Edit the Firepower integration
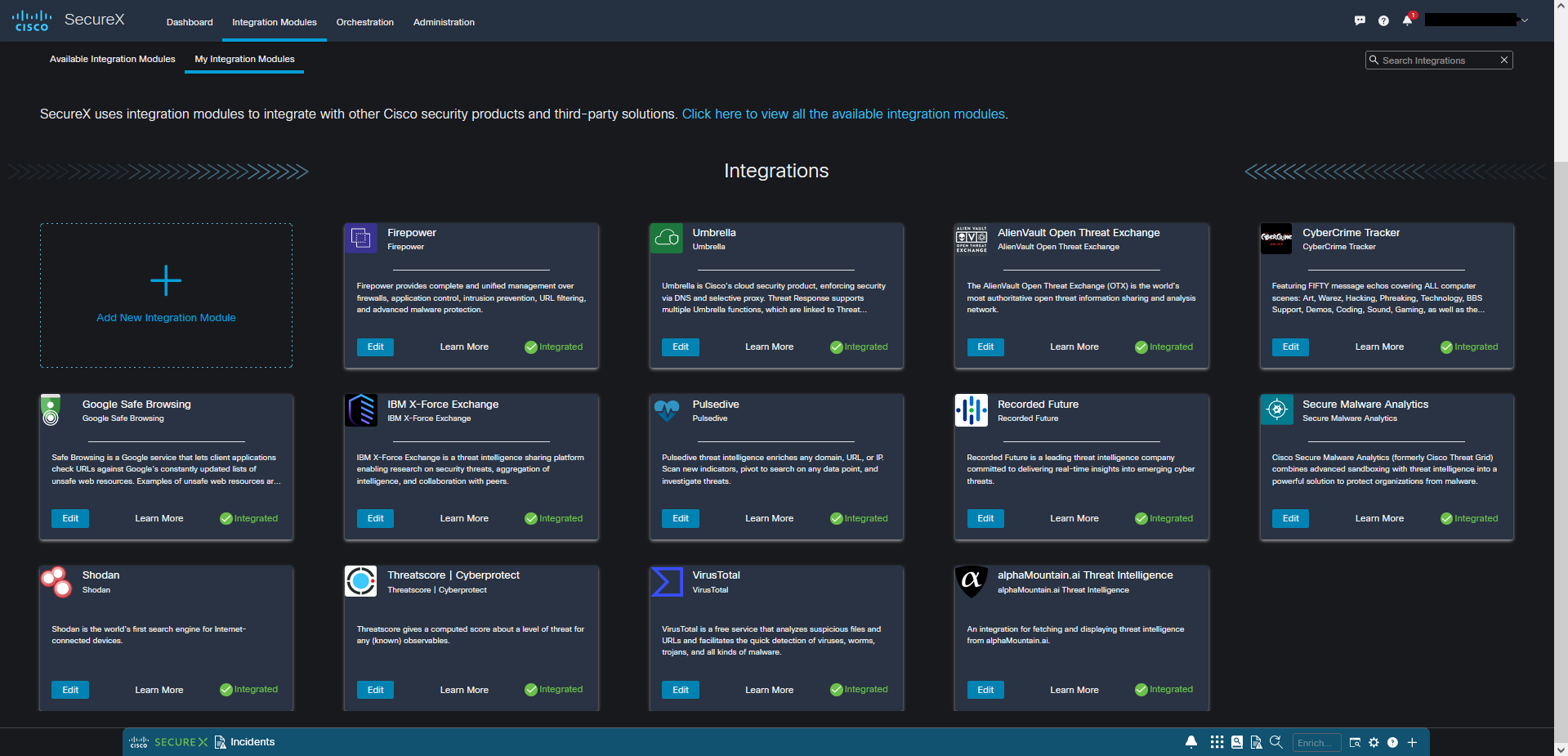 click(375, 347)
